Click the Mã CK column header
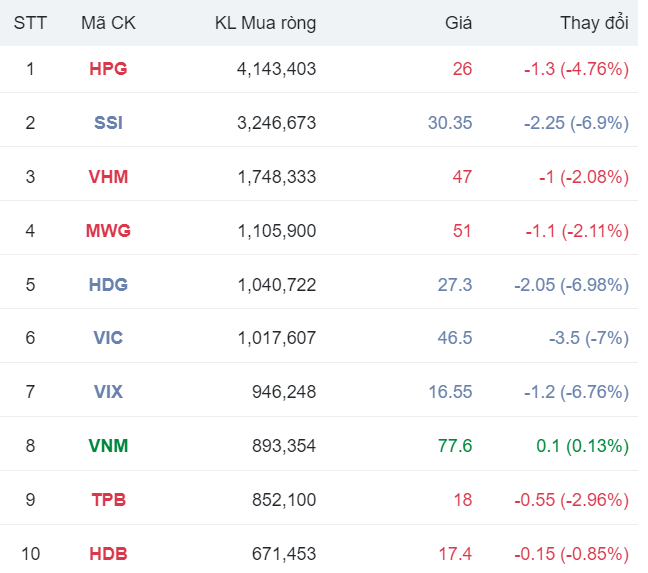The height and width of the screenshot is (573, 648). pyautogui.click(x=108, y=23)
